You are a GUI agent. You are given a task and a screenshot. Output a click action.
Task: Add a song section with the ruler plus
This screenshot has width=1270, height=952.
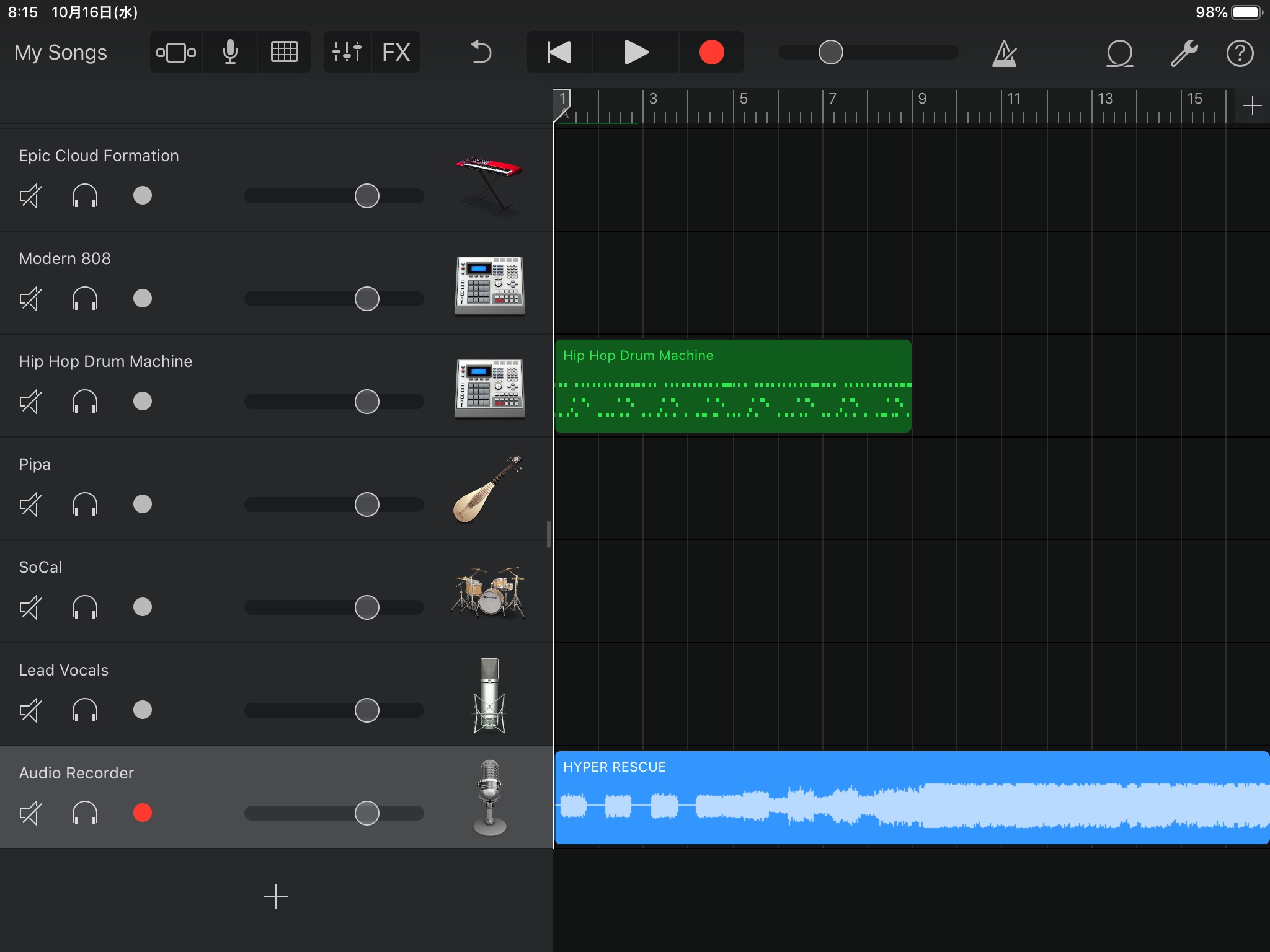[1252, 105]
